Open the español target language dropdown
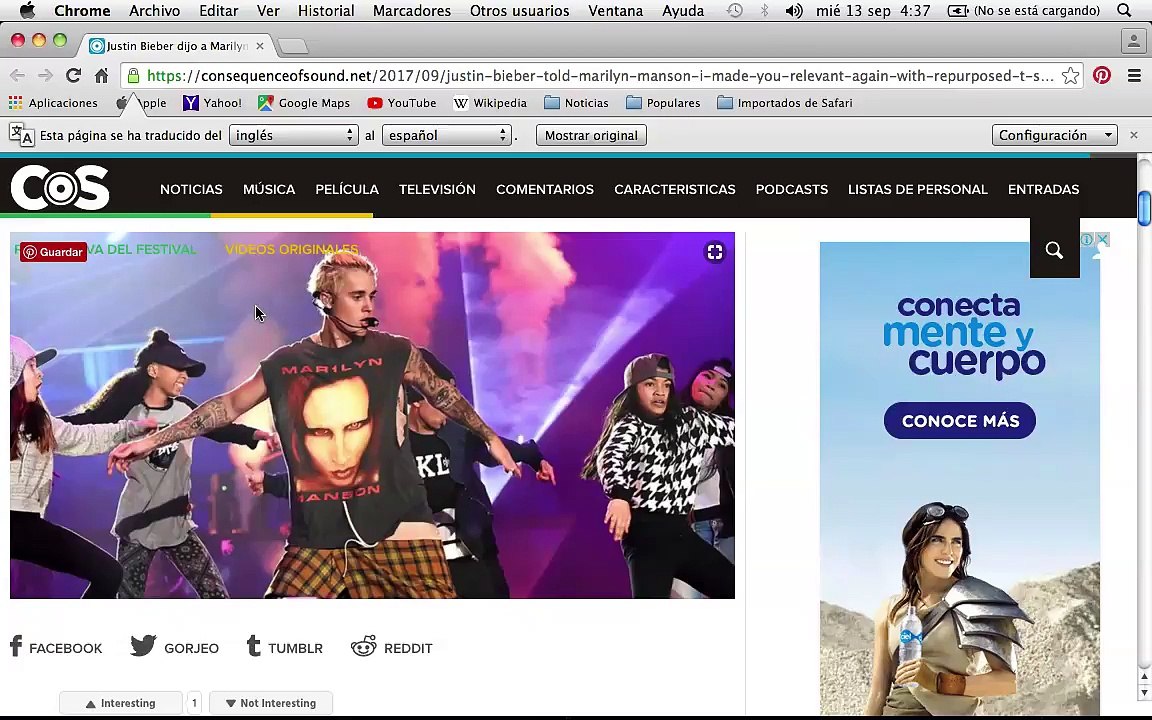 pyautogui.click(x=446, y=135)
